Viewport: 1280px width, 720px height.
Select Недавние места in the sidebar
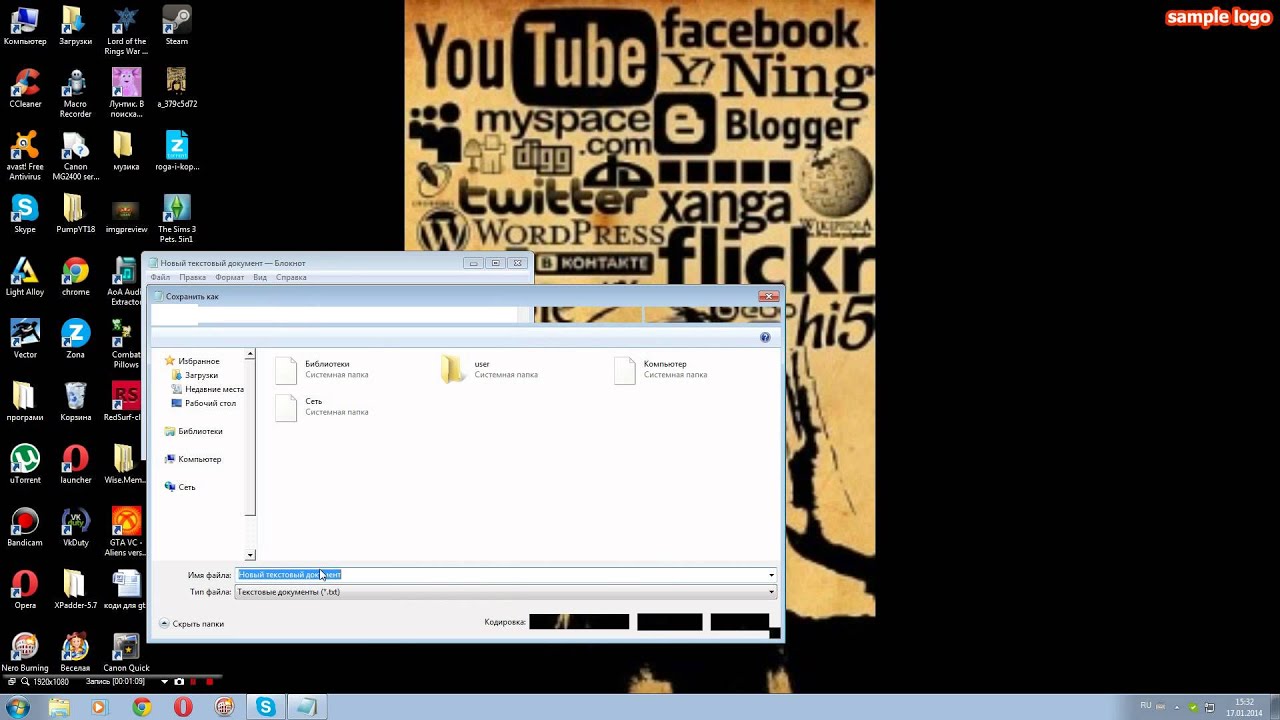[207, 389]
